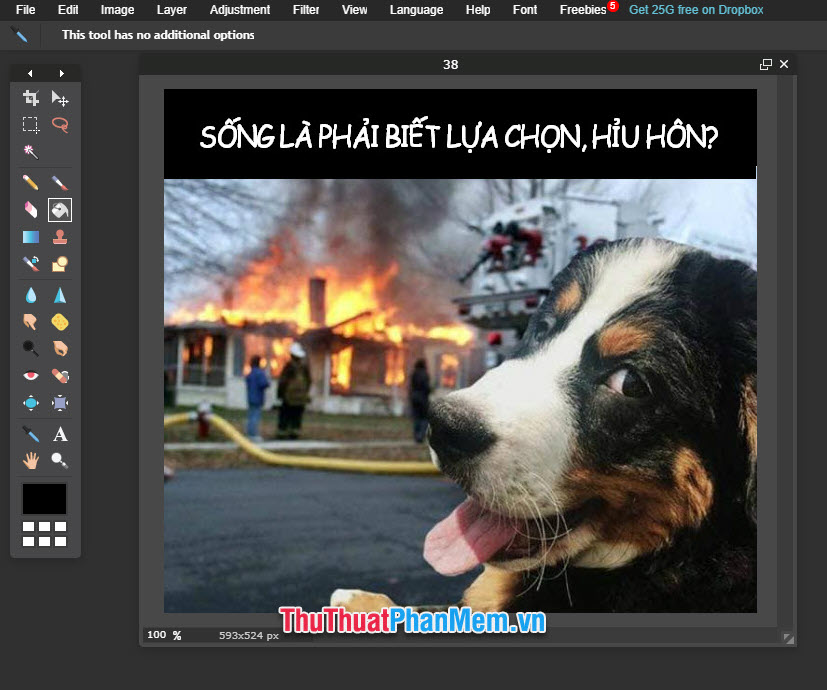Collapse toolbox with left arrow
Image resolution: width=827 pixels, height=690 pixels.
30,73
